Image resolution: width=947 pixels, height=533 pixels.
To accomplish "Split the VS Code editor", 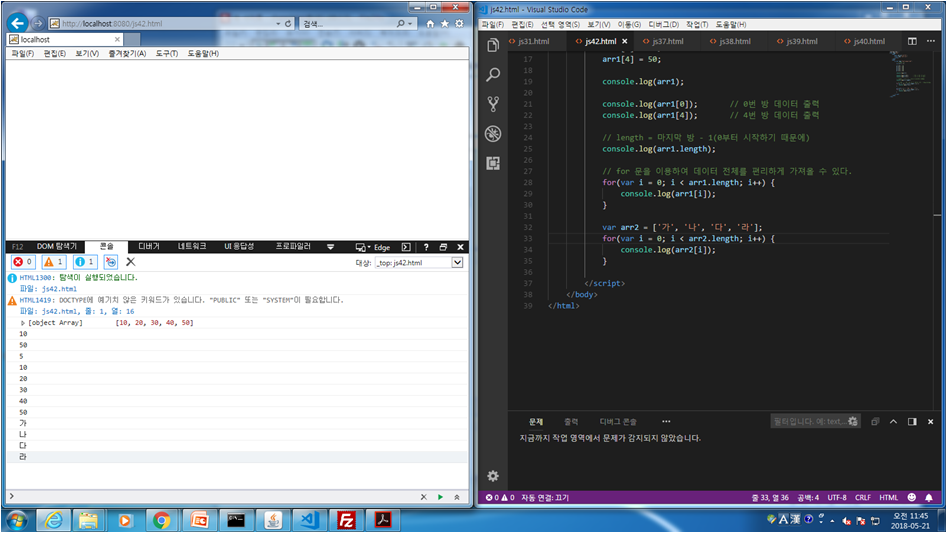I will pyautogui.click(x=912, y=41).
